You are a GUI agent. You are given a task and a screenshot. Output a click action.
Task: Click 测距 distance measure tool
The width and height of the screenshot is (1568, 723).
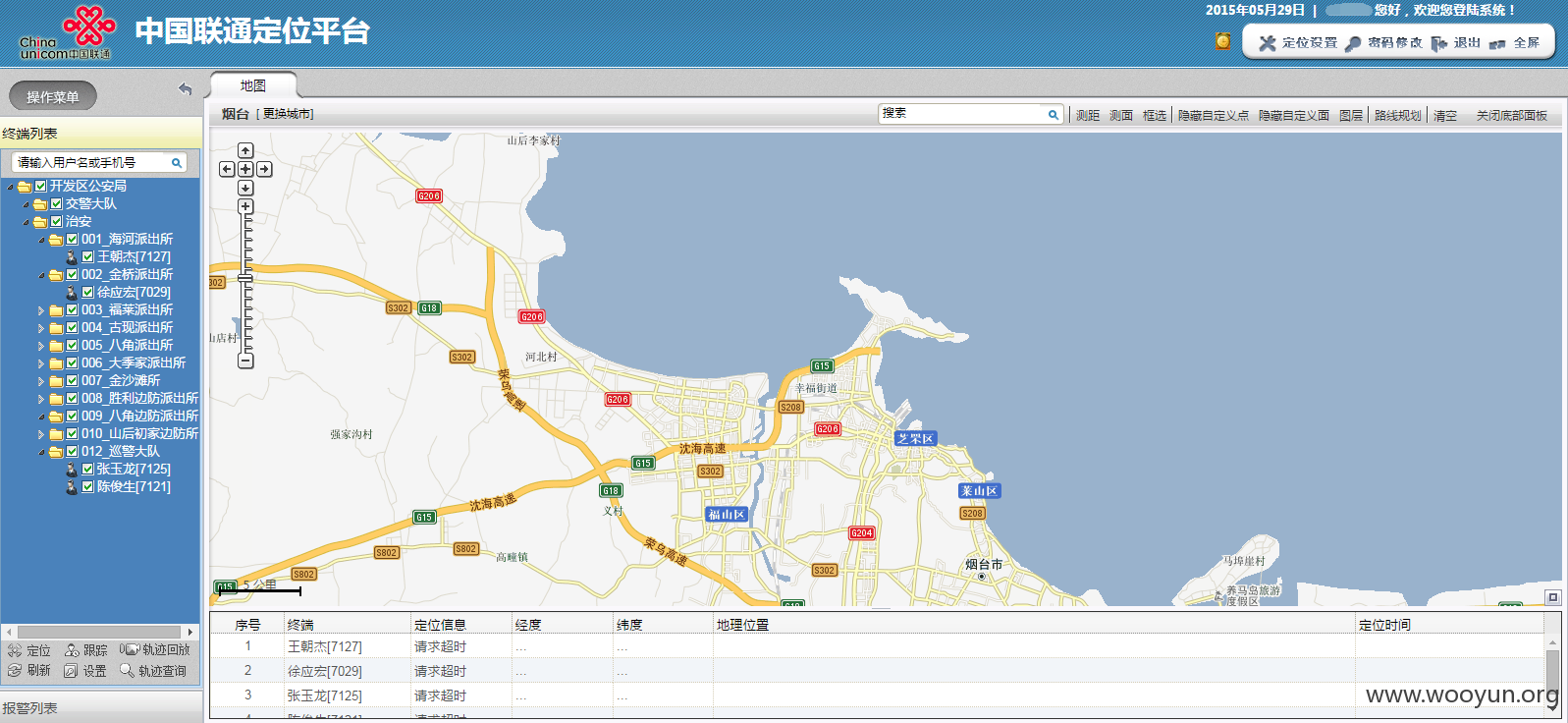point(1088,115)
